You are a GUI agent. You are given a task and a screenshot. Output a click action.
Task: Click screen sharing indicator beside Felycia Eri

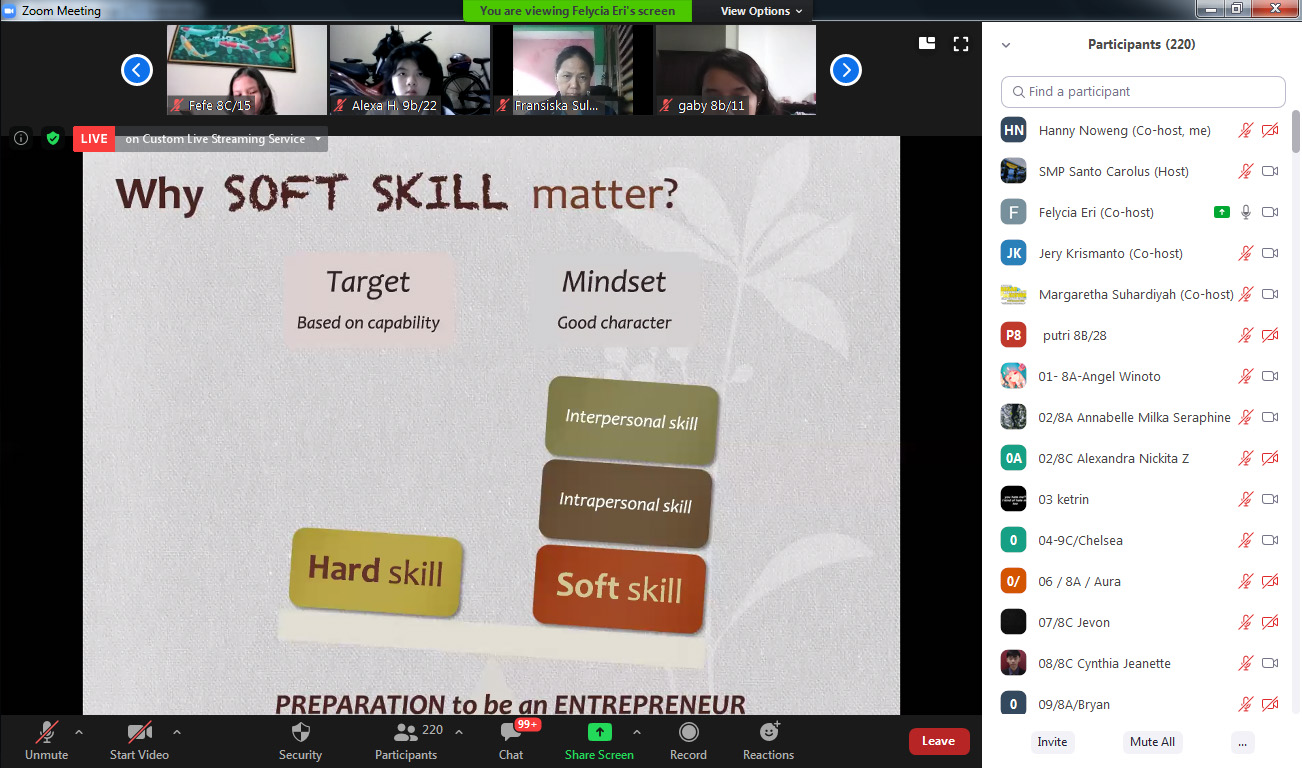[x=1221, y=212]
